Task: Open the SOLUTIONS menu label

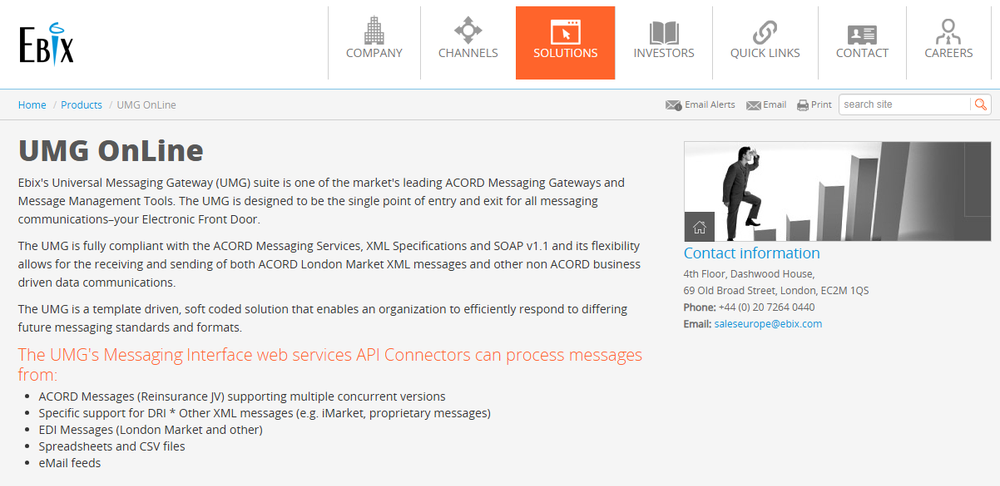Action: (565, 53)
